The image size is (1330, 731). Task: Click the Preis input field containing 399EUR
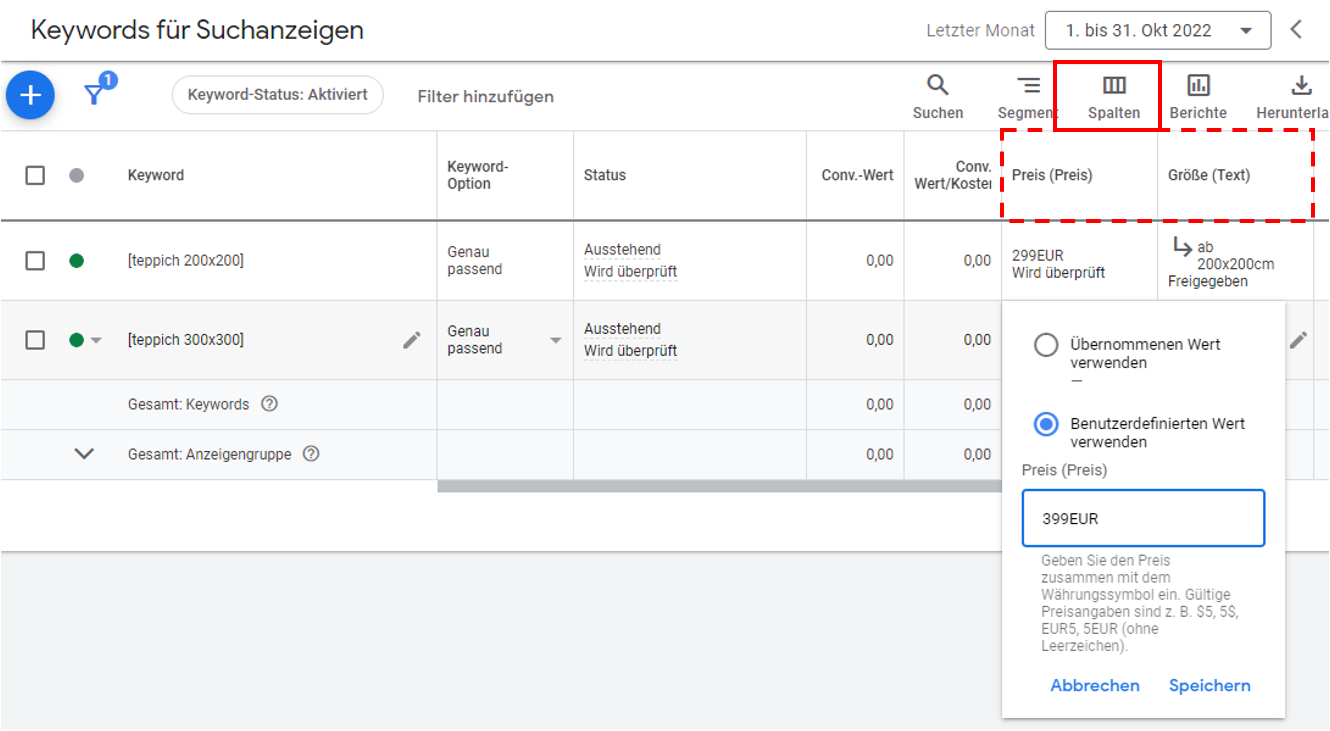(1142, 518)
